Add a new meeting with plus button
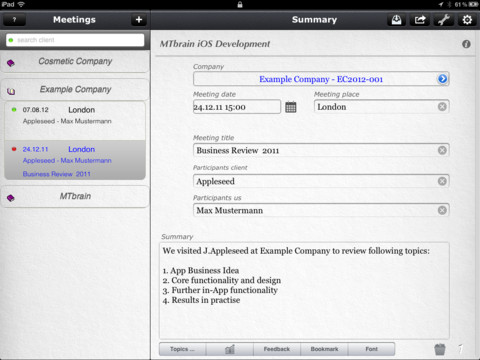 point(139,20)
